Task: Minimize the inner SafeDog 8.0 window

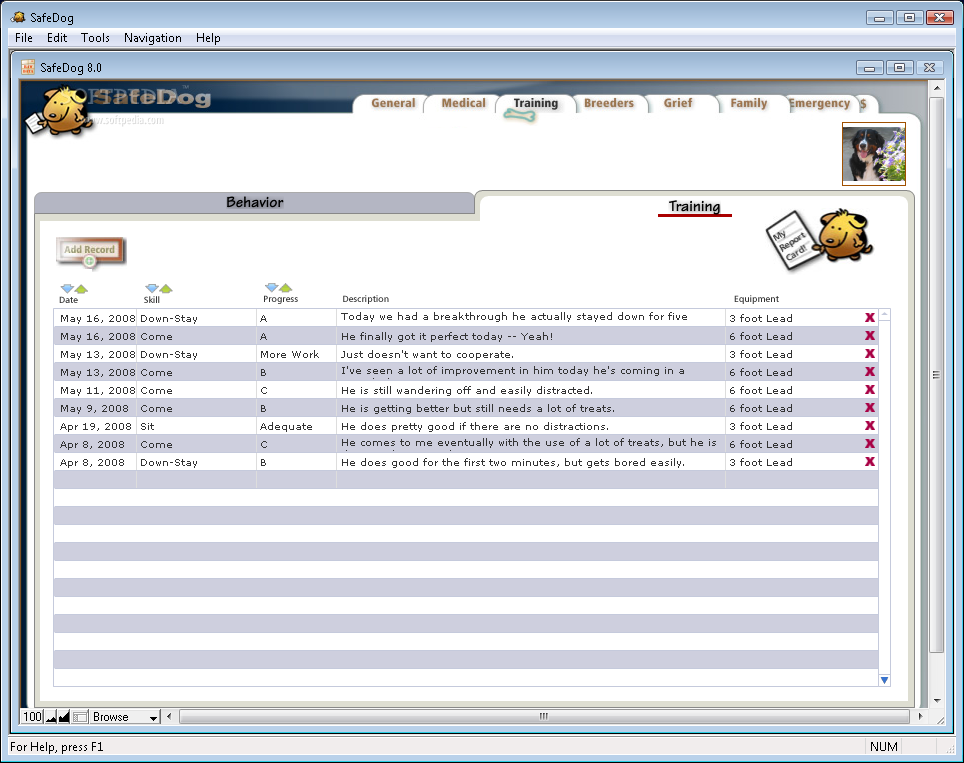Action: (x=870, y=68)
